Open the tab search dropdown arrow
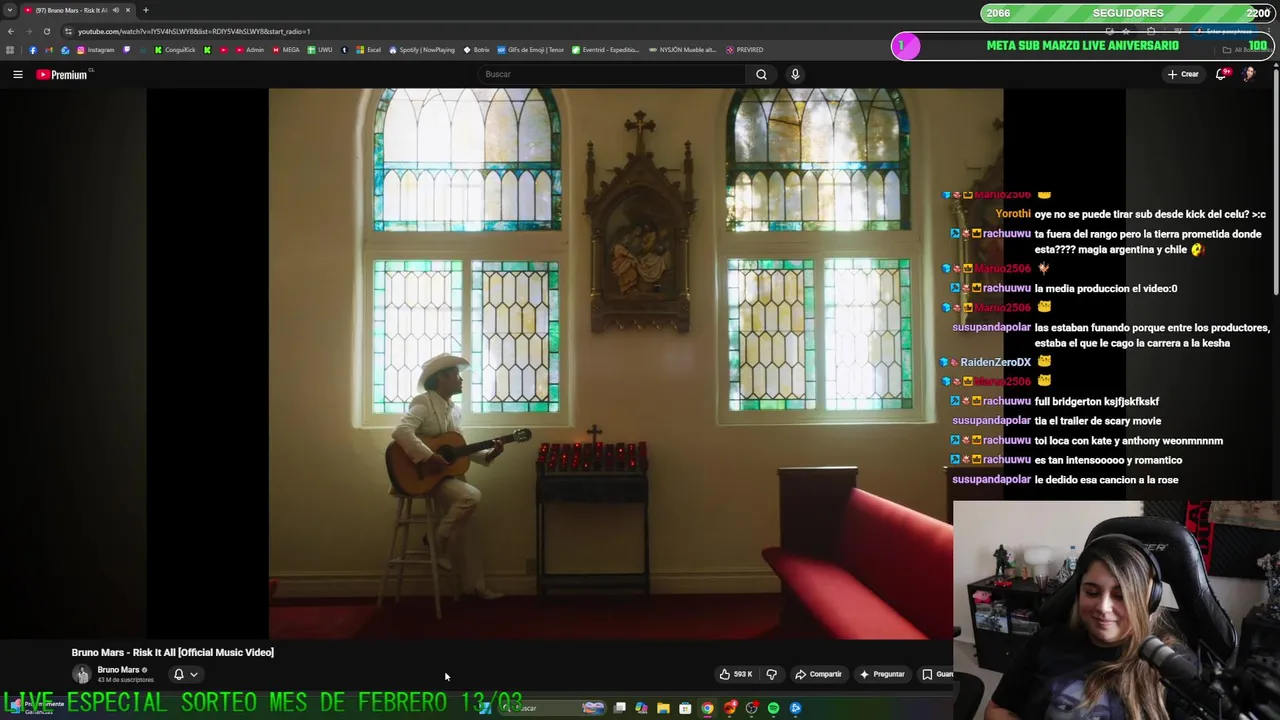1280x720 pixels. (10, 10)
